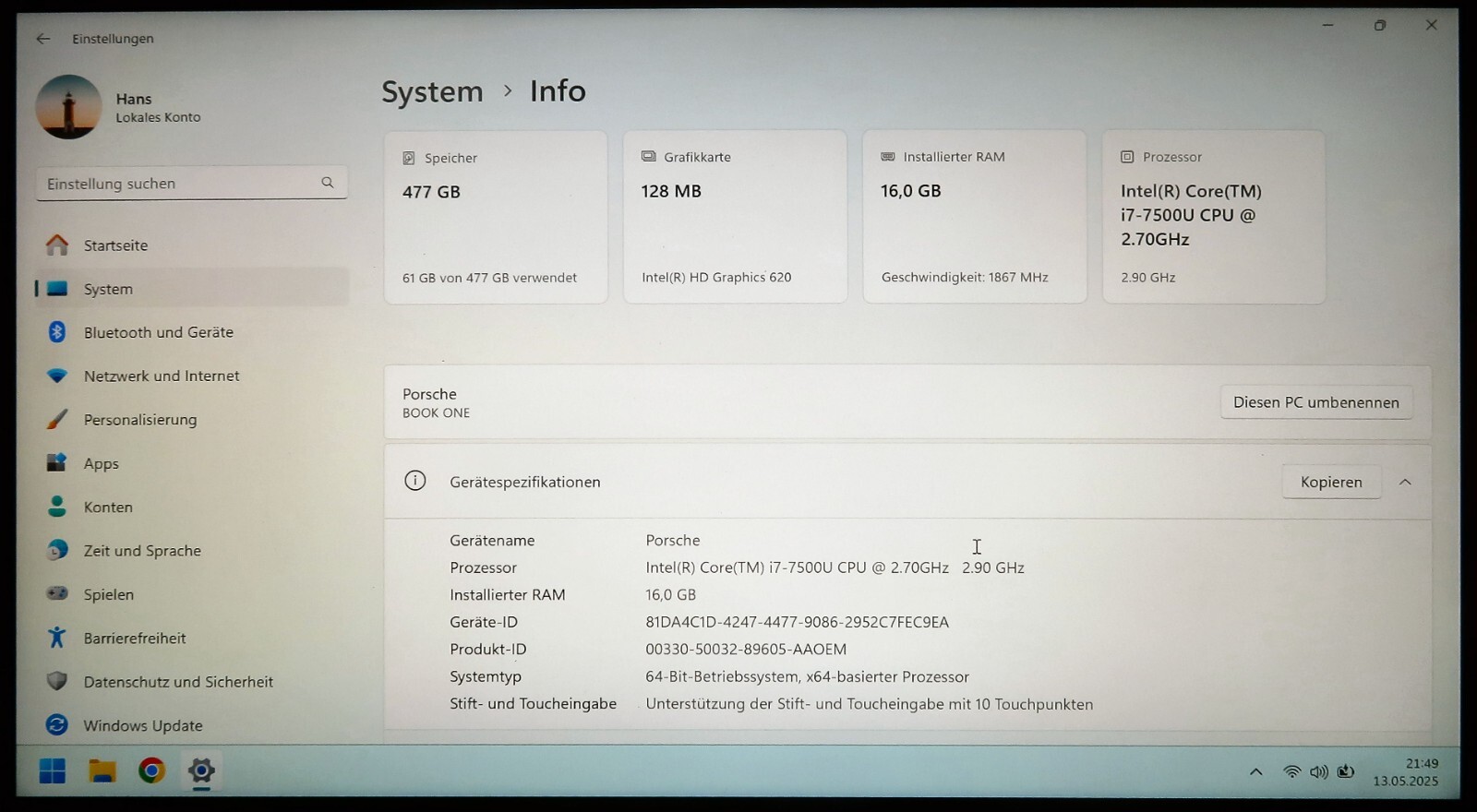Open Spielen settings
Screen dimensions: 1477x812
191,594
